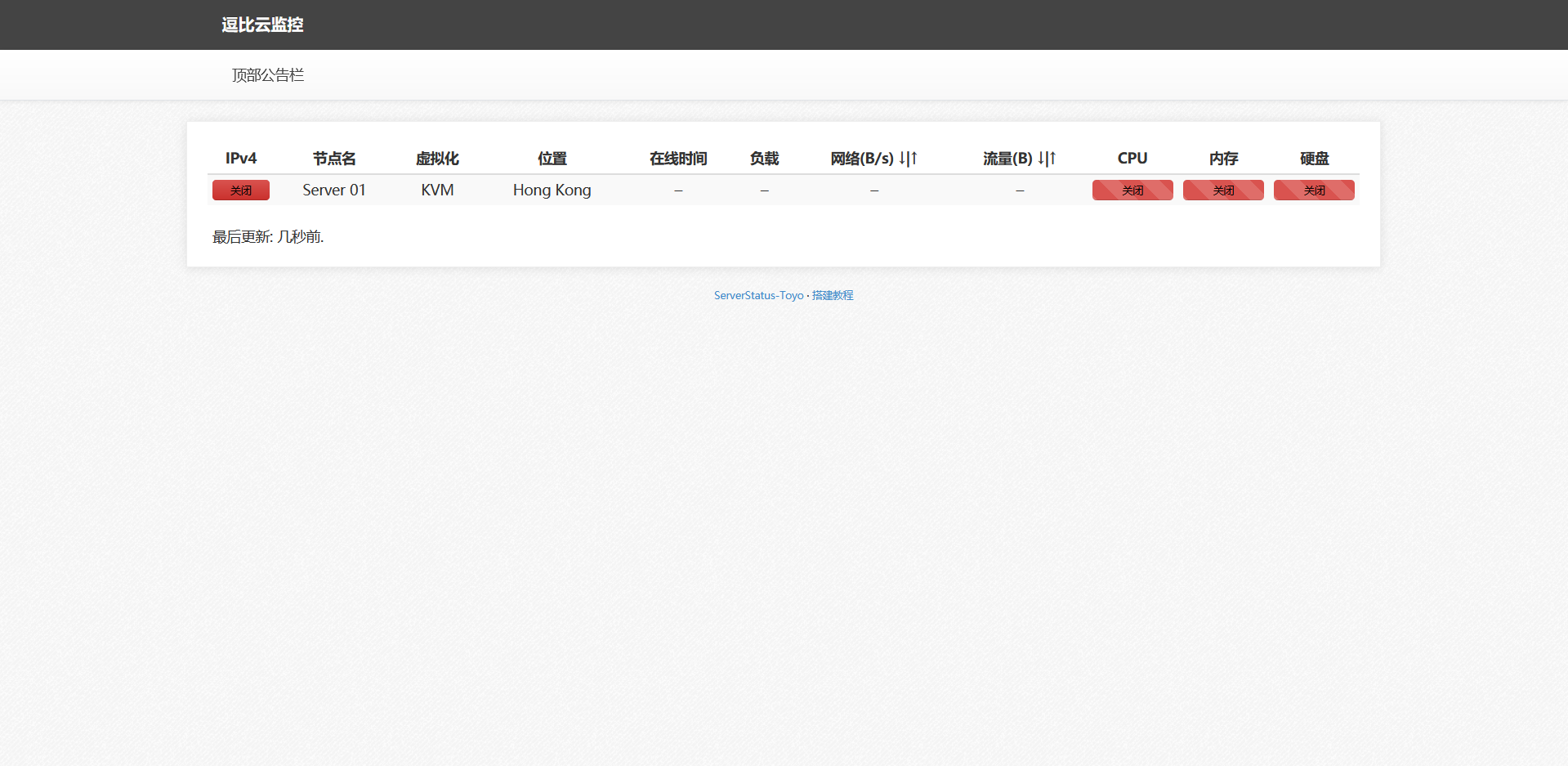Click the 硬盘 column header
Screen dimensions: 1568x766
coord(1314,159)
